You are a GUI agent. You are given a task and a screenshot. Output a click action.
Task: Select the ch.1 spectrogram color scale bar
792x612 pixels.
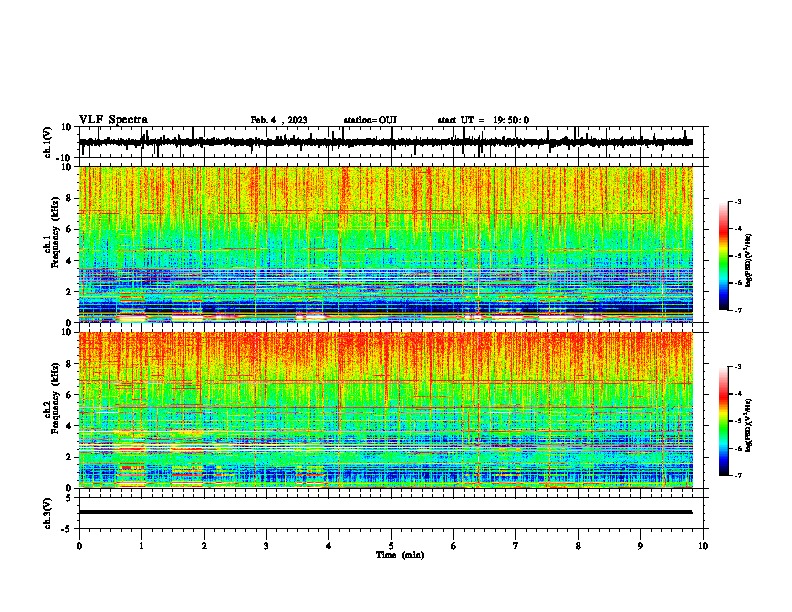[723, 256]
